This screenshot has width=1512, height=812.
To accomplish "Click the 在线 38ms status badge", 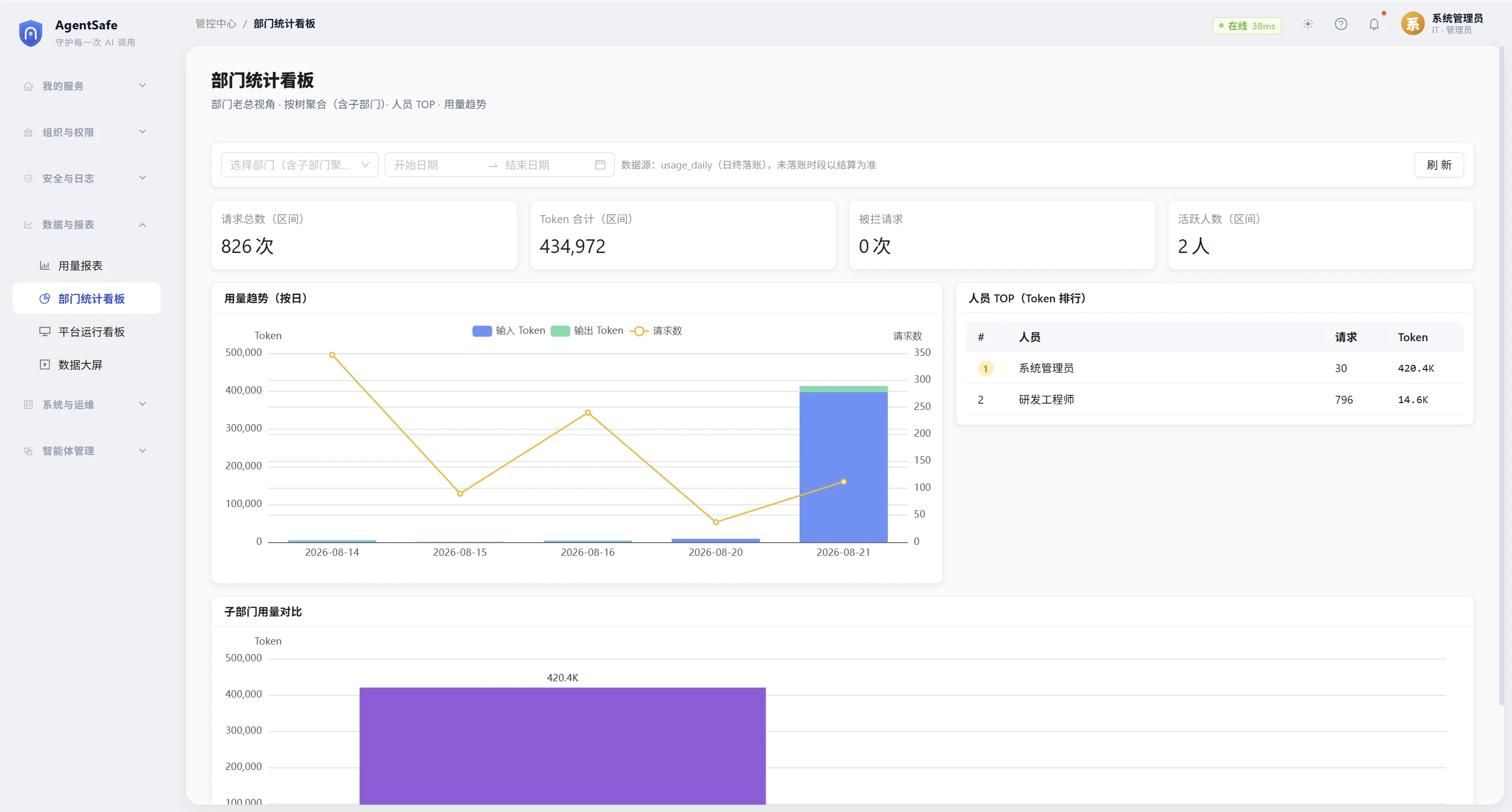I will pyautogui.click(x=1247, y=26).
